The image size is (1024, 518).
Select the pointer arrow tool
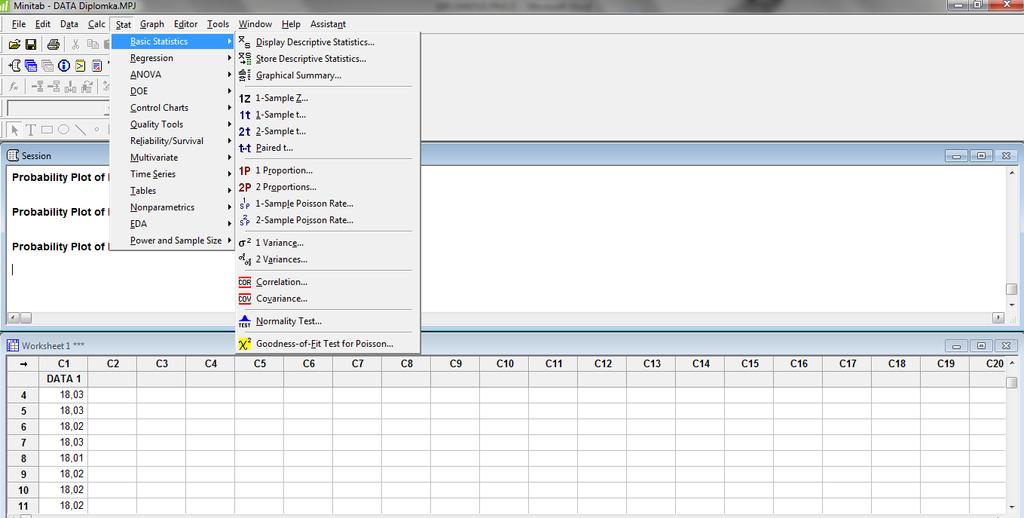click(x=15, y=129)
